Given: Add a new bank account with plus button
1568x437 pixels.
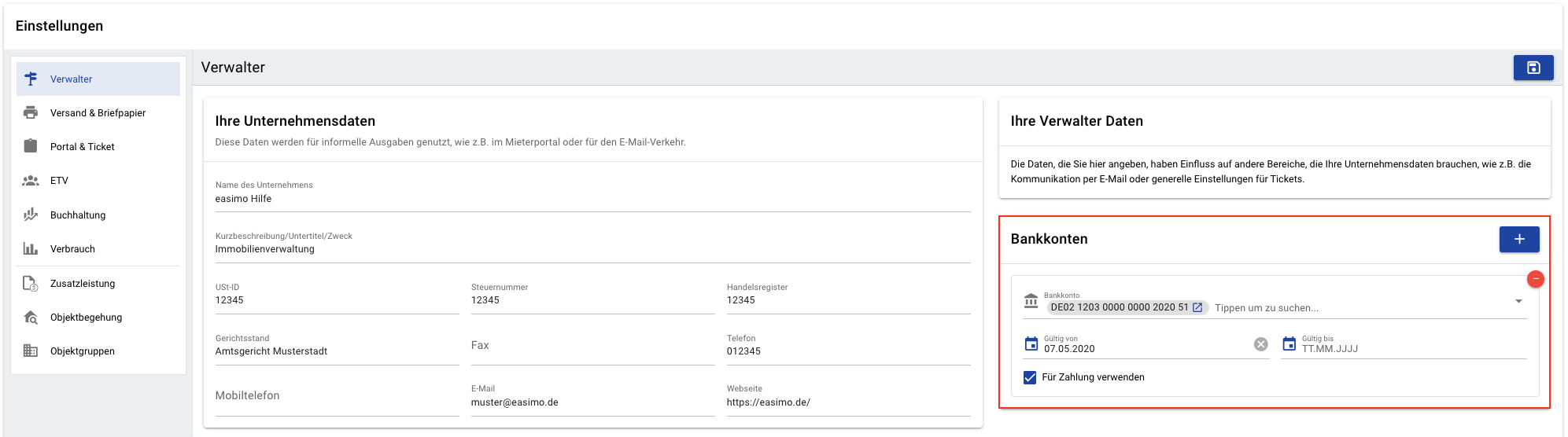Looking at the screenshot, I should pos(1518,239).
